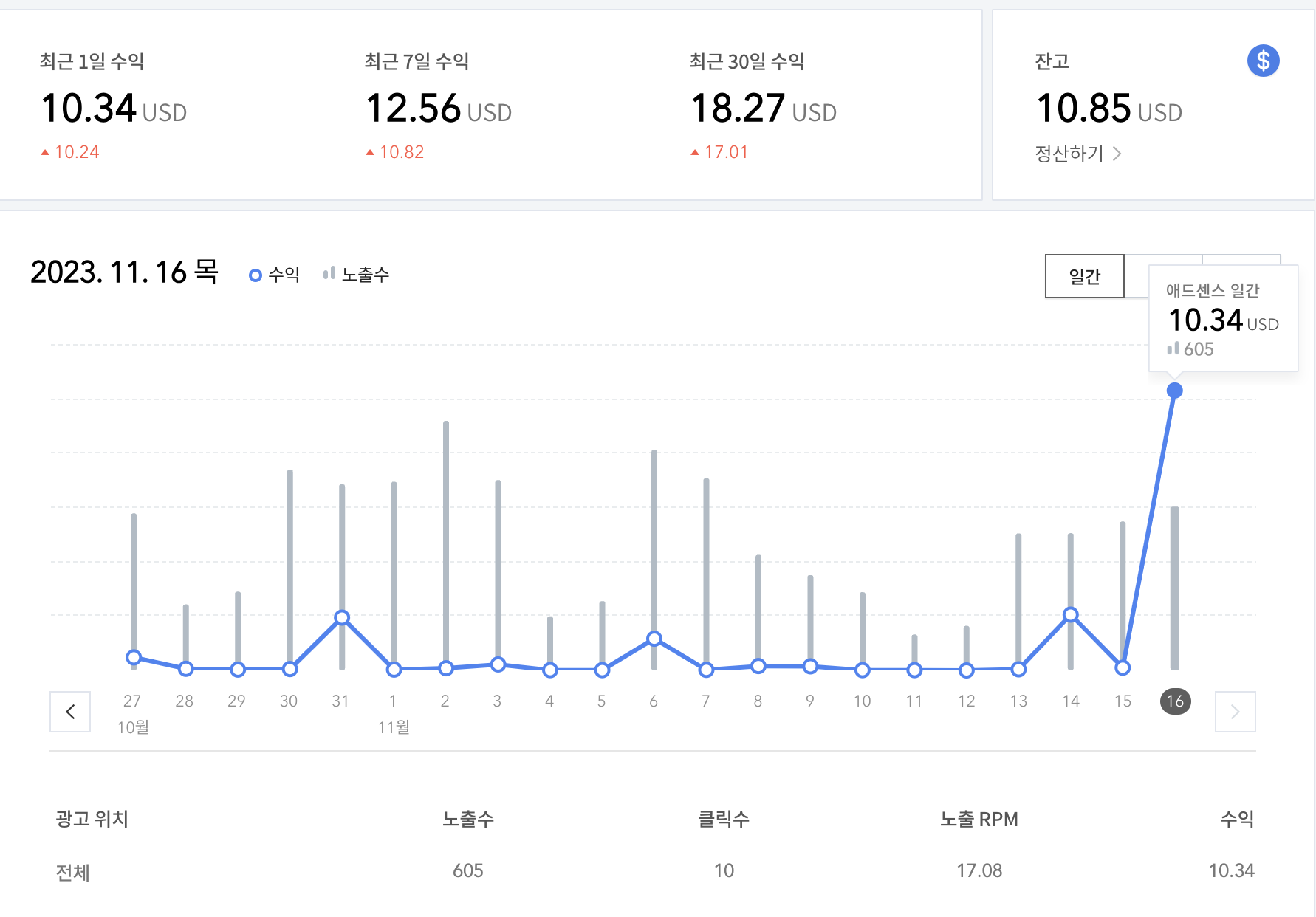Click the 전체 row RPM value 17.08
Screen dimensions: 1316x917
[979, 870]
